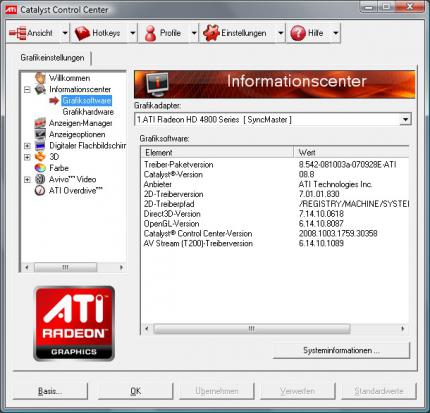Click the Farbe color wheel icon
430x413 pixels.
(x=40, y=168)
